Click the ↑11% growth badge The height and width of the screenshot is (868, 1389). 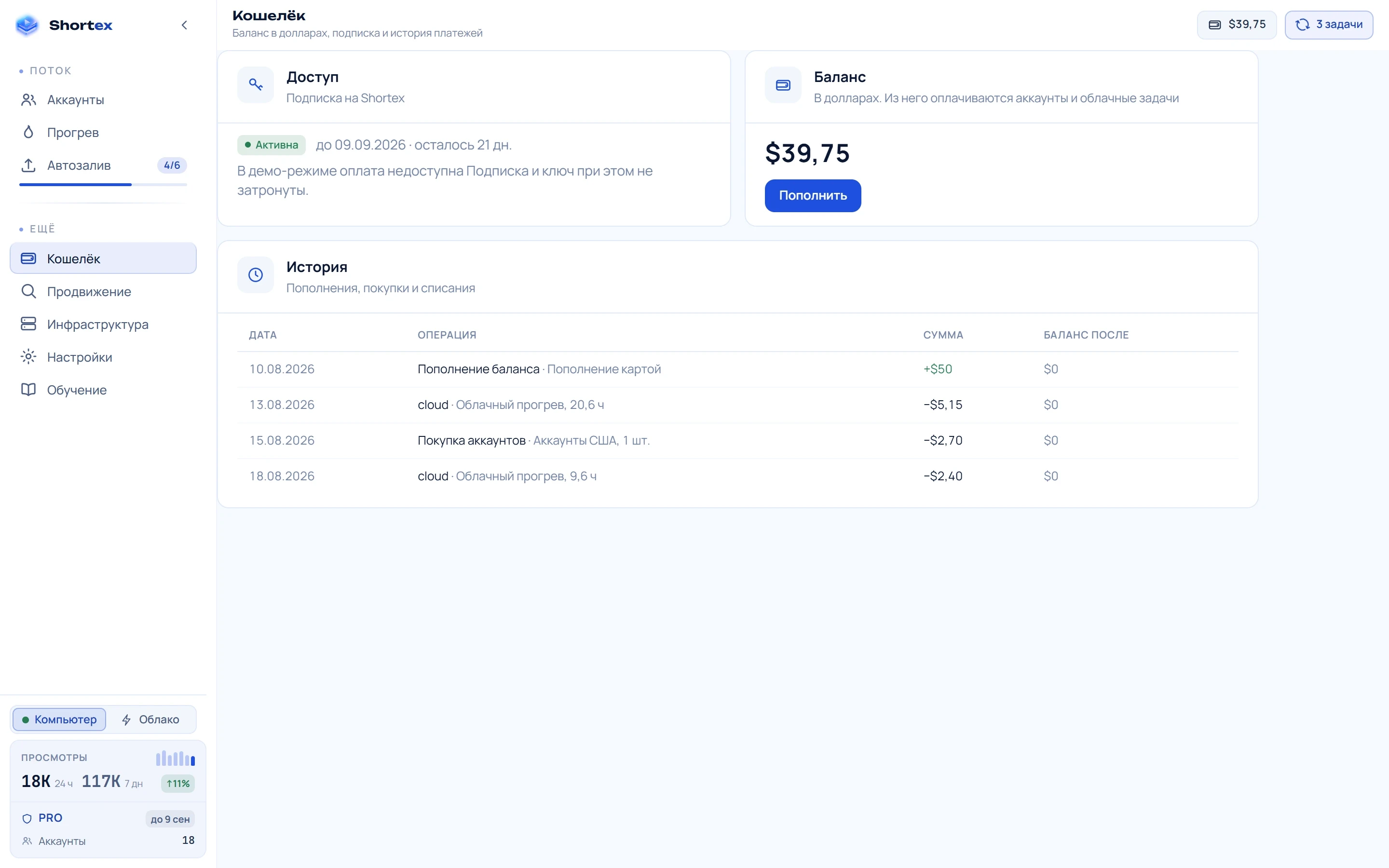point(178,784)
